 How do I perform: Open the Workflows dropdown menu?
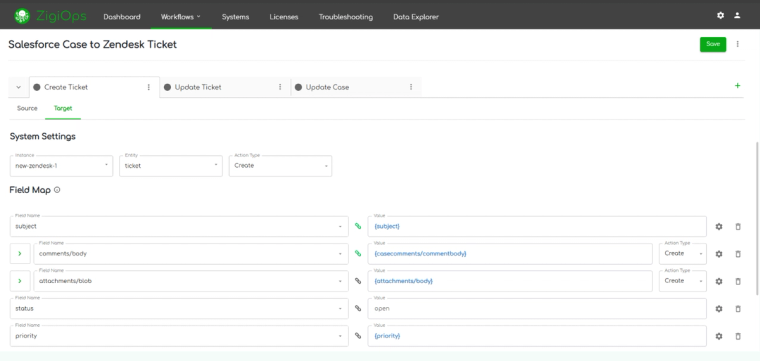point(181,16)
